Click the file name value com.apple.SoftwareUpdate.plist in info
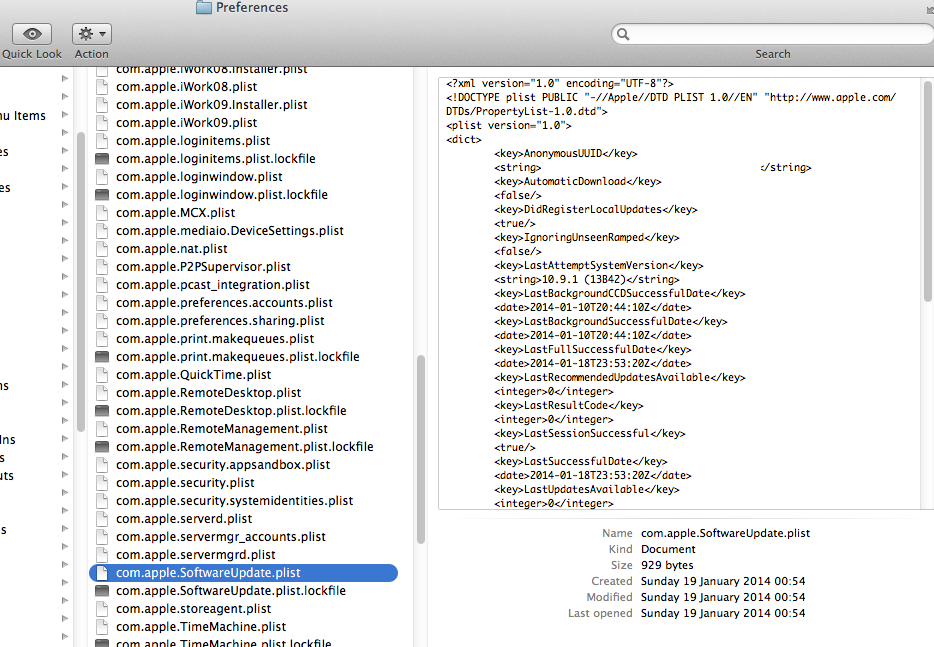The image size is (934, 647). coord(726,533)
